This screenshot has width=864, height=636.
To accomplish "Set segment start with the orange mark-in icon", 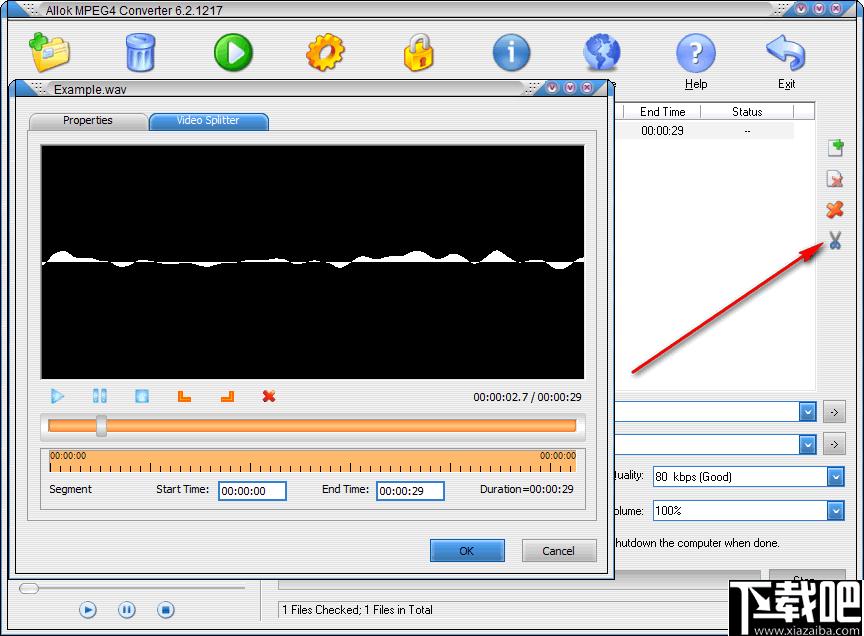I will coord(184,396).
